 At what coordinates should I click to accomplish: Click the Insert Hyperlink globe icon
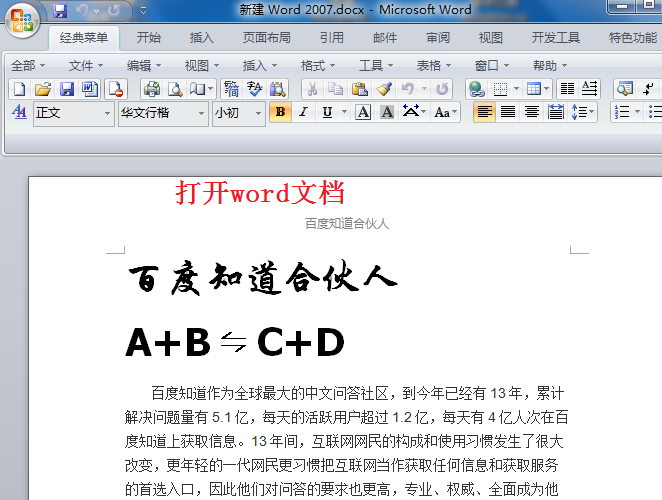(476, 89)
